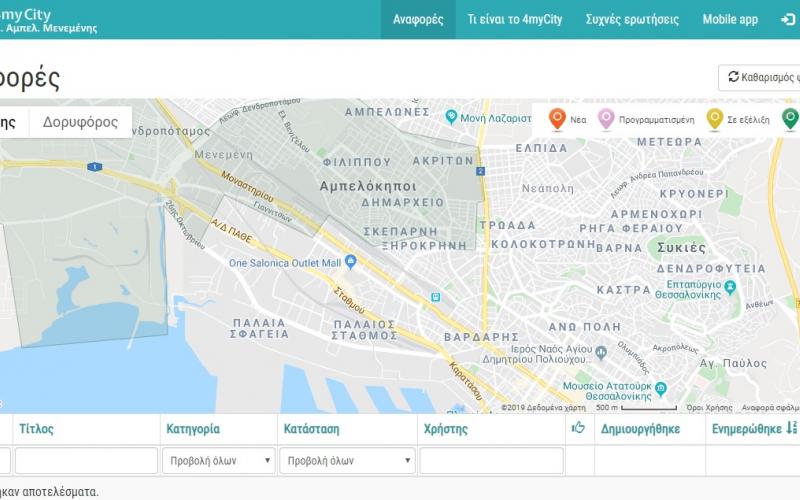Sort by Κατάσταση column header
800x500 pixels.
tap(311, 429)
